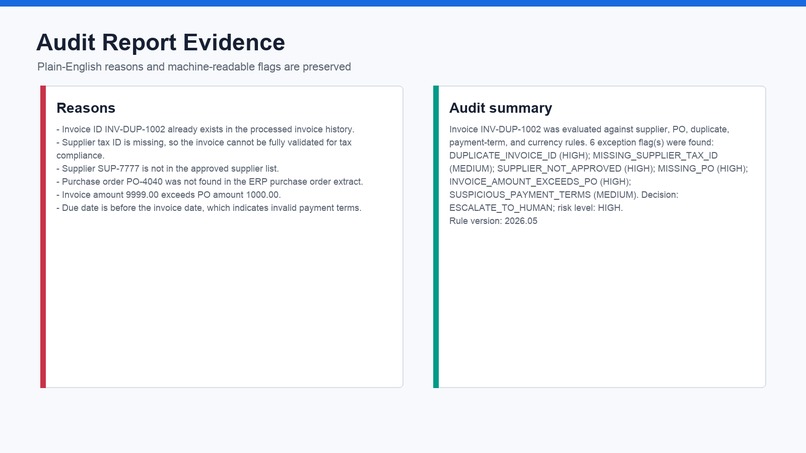Select the ESCALATE_TO_HUMAN decision text
Viewport: 806px width, 453px height.
pyautogui.click(x=501, y=208)
